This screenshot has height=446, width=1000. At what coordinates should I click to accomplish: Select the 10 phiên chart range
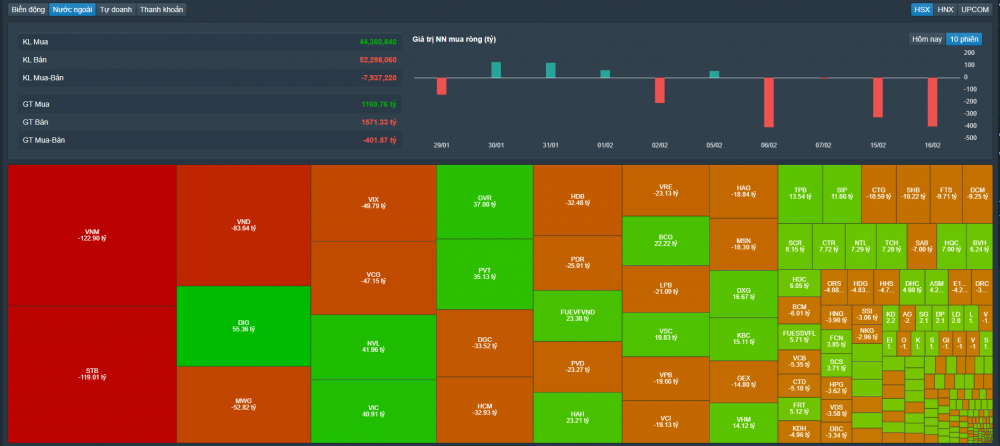(964, 39)
